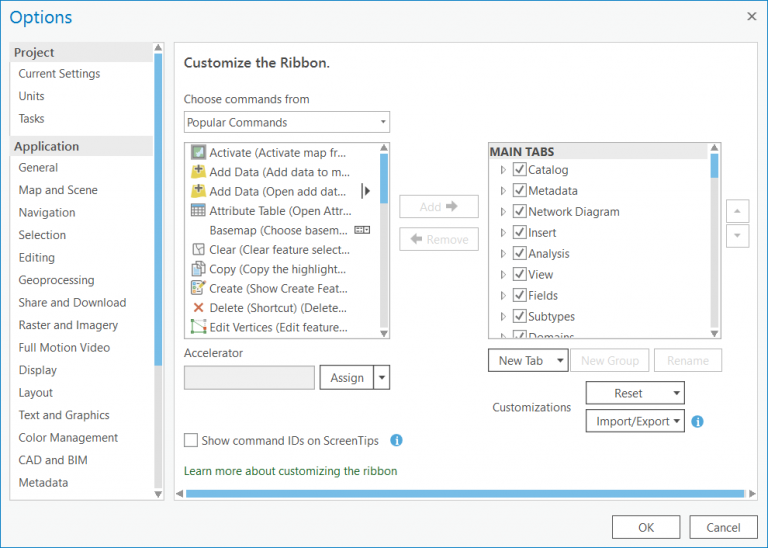Click the Copy command icon
The width and height of the screenshot is (768, 548).
click(x=198, y=269)
